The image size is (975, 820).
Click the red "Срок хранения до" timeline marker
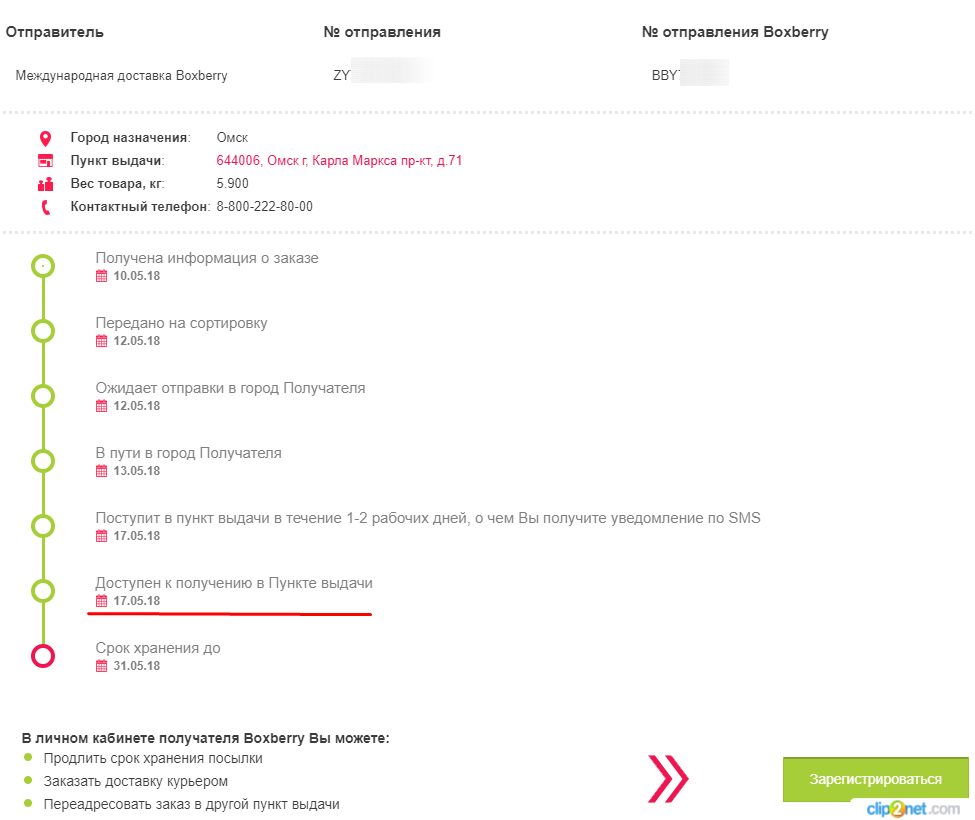click(x=43, y=656)
